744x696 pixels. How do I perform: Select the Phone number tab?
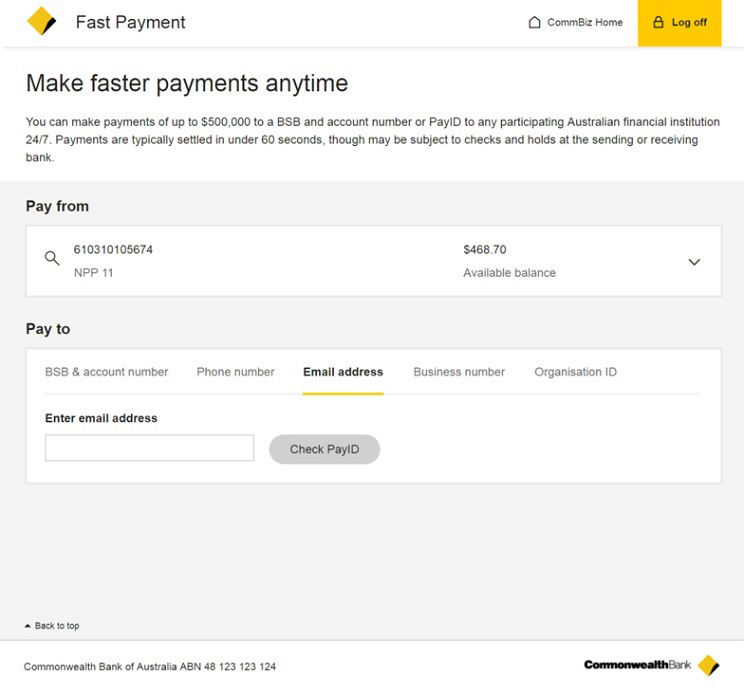[x=235, y=372]
